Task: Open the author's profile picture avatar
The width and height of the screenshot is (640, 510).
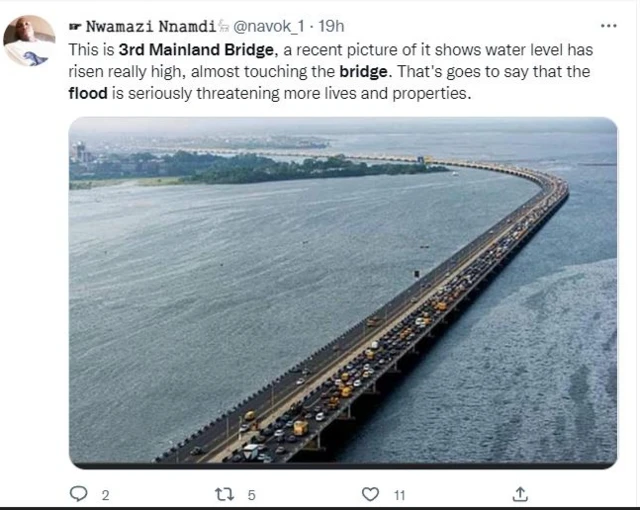Action: tap(29, 40)
